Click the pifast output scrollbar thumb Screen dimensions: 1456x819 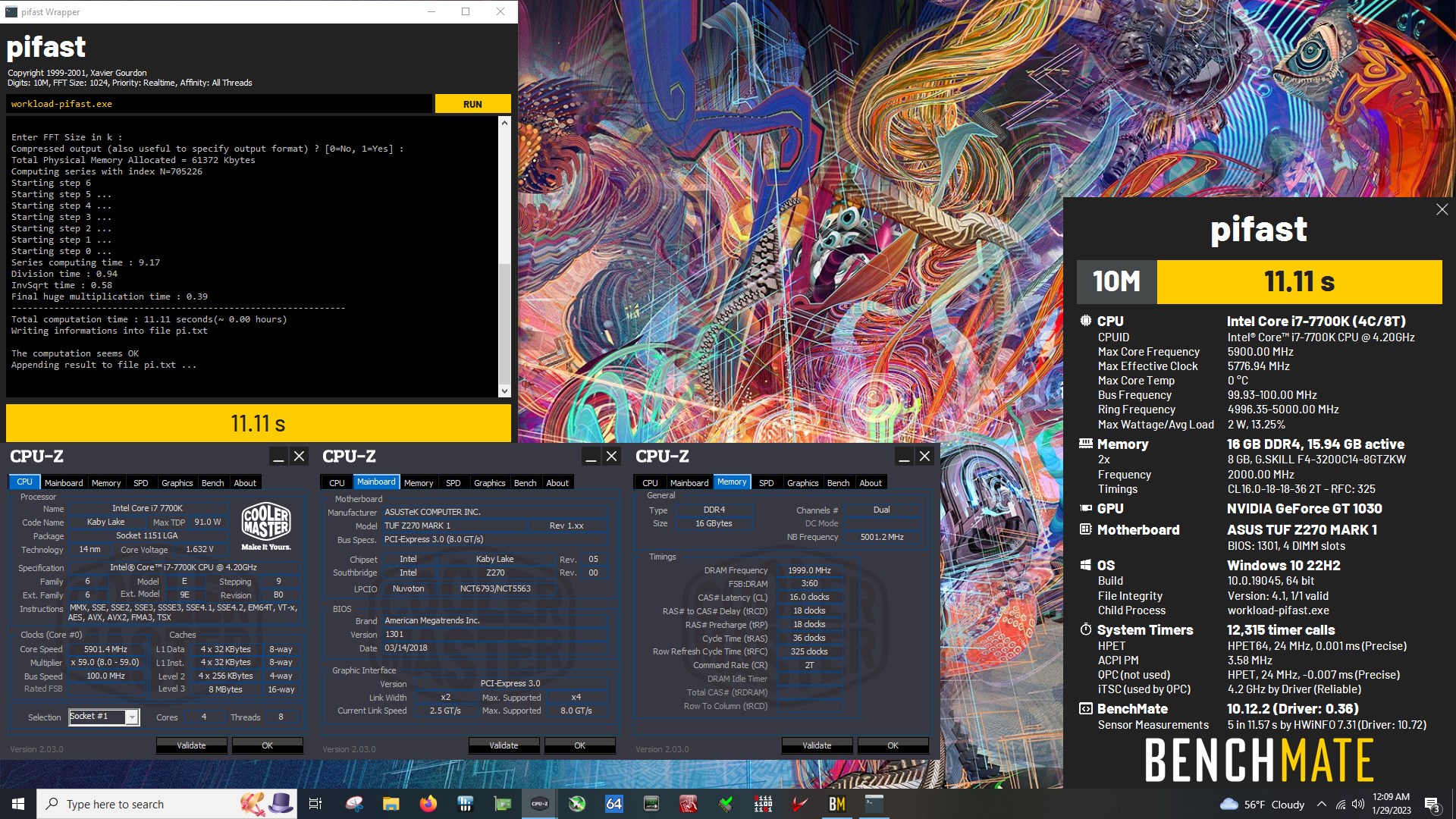click(504, 323)
